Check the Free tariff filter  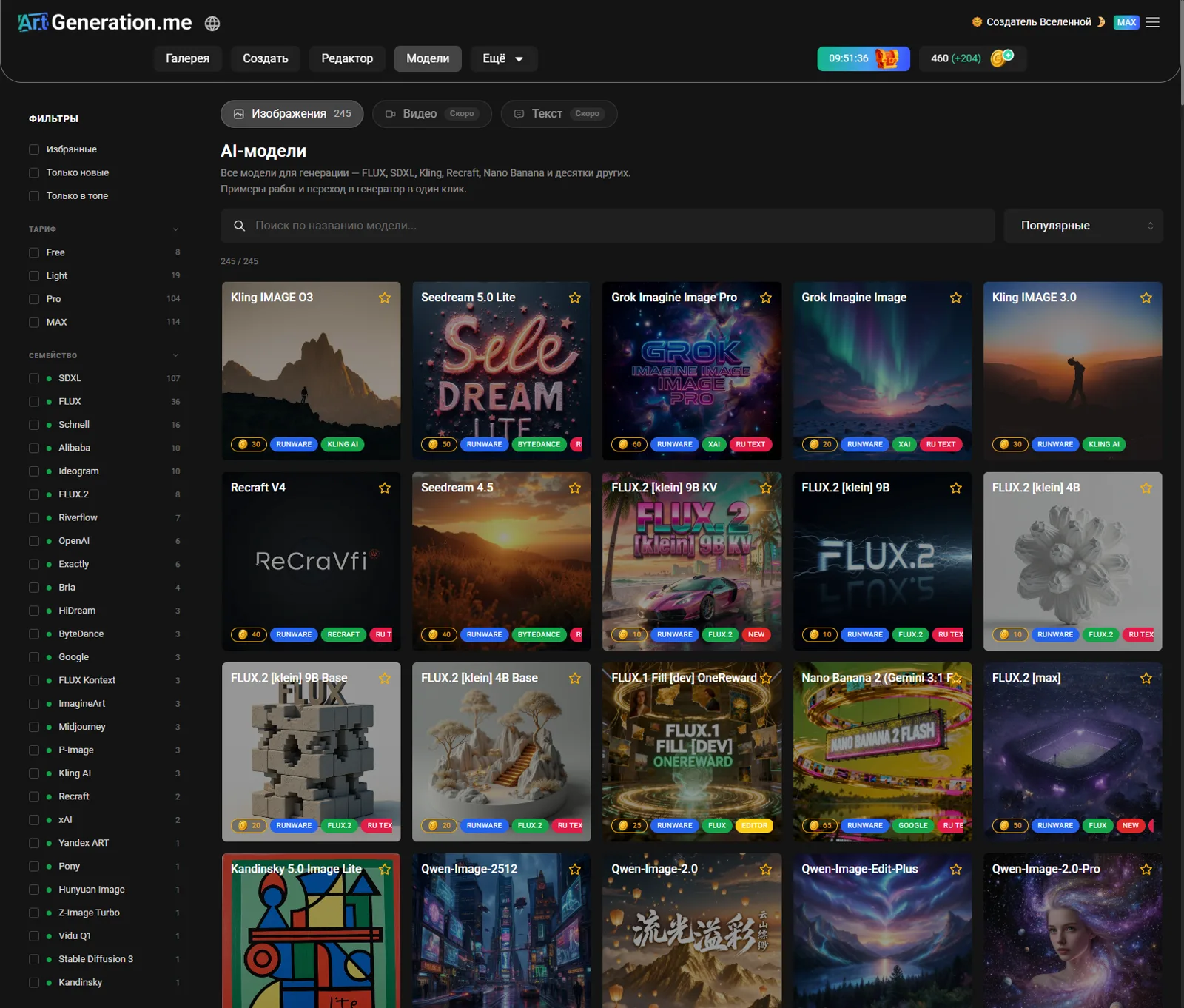point(34,252)
